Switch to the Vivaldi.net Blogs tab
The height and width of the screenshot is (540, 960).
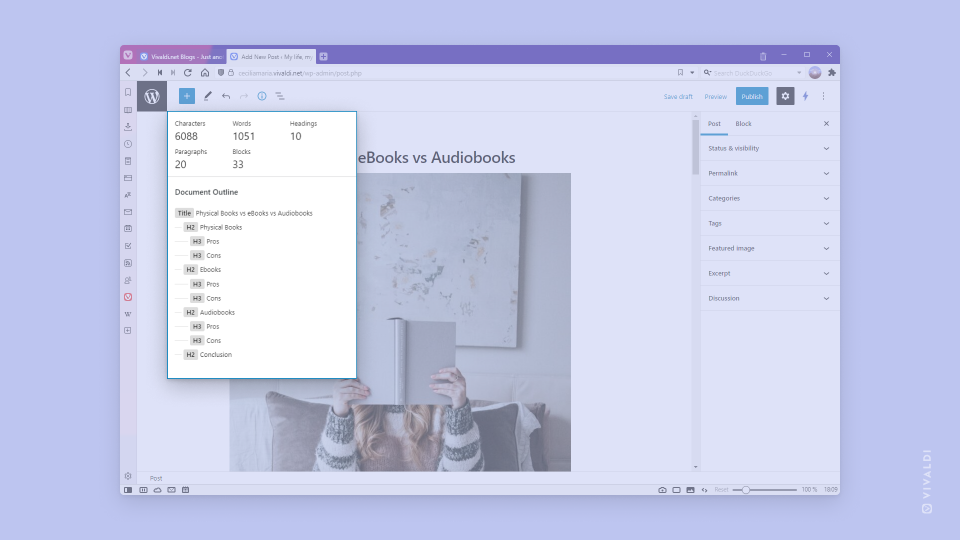coord(181,56)
